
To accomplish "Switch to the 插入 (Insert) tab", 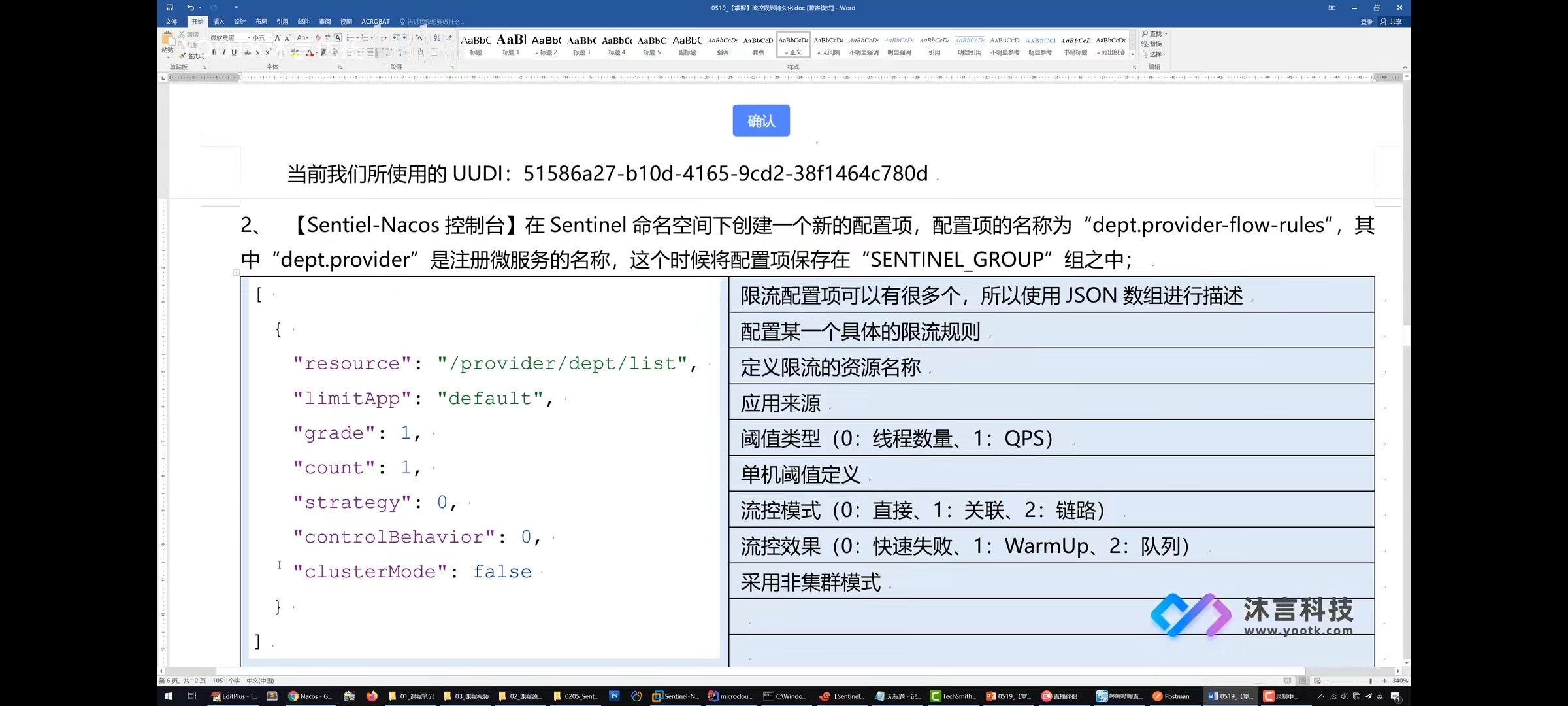I will 218,22.
